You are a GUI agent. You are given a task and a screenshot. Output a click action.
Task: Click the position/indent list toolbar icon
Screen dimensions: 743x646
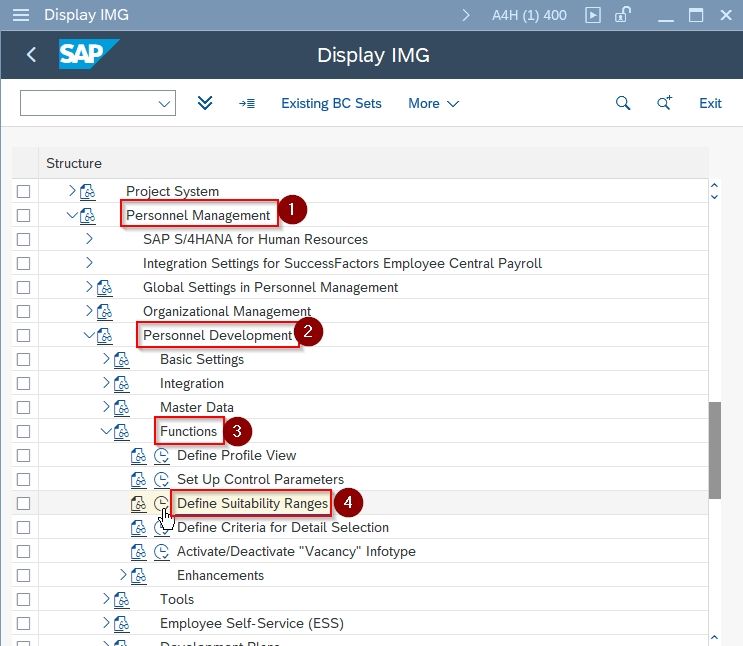[x=247, y=103]
